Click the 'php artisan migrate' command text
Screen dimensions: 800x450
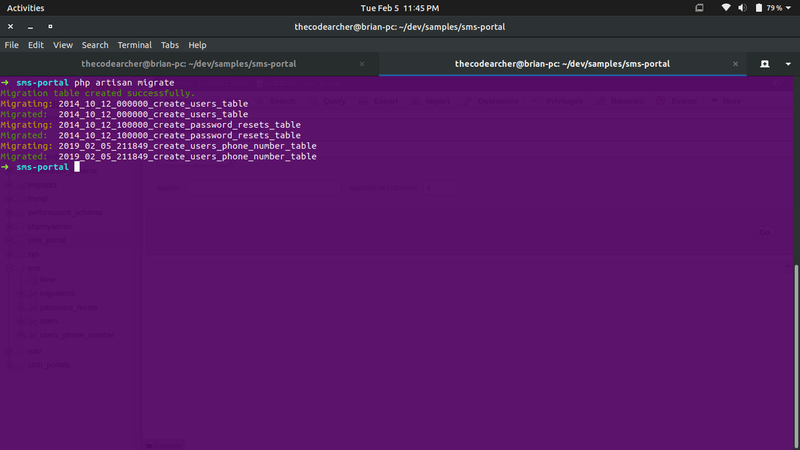pyautogui.click(x=124, y=82)
